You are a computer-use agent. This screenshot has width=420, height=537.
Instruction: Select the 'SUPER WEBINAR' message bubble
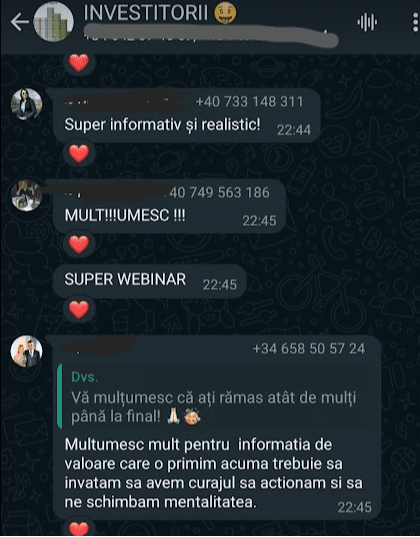[x=149, y=281]
